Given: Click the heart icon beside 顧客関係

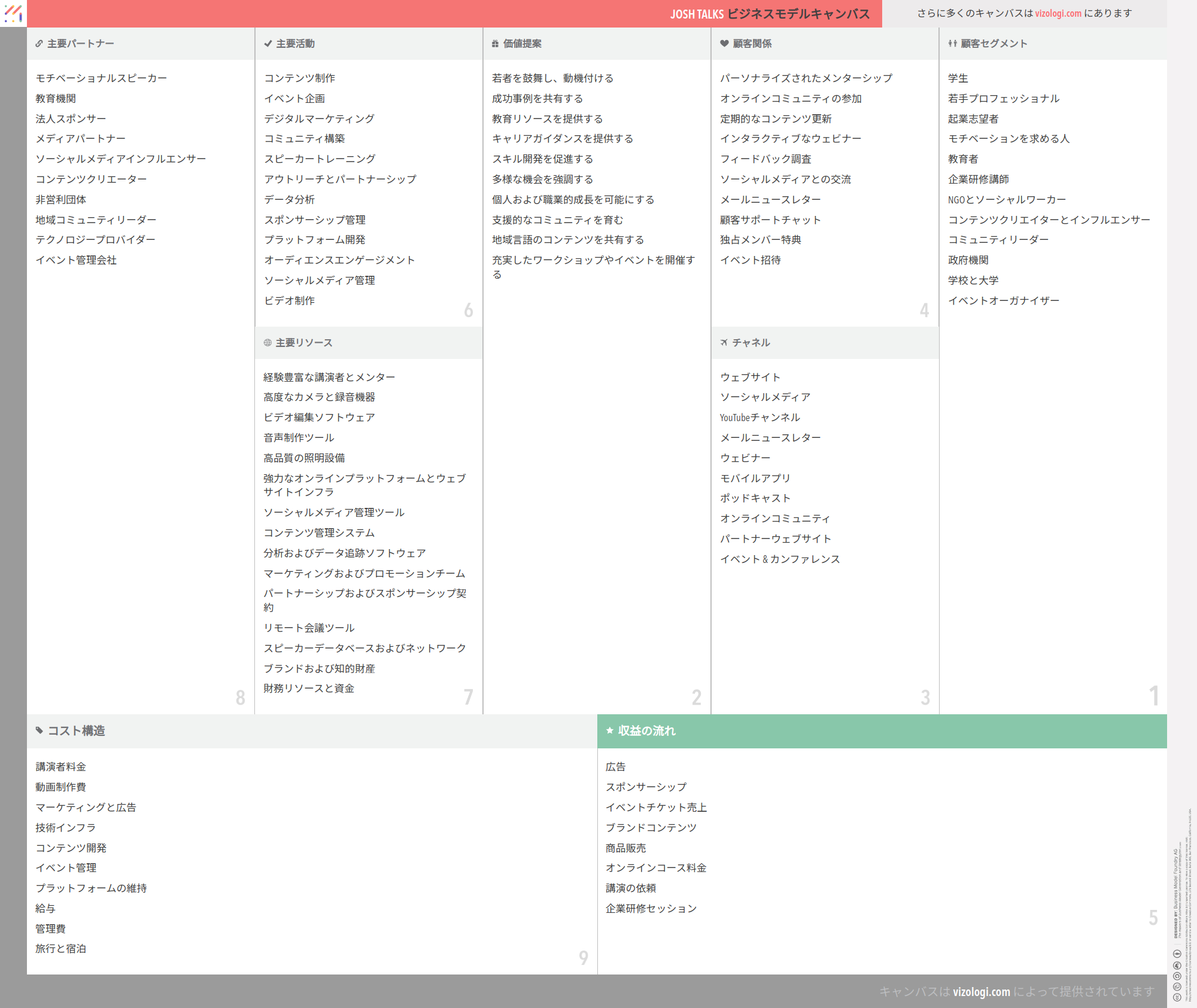Looking at the screenshot, I should (x=724, y=44).
